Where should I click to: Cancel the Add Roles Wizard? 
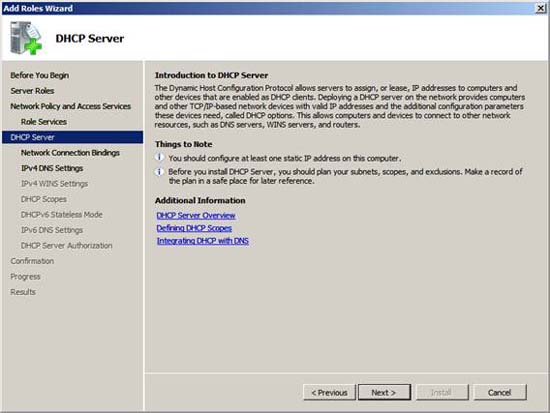pyautogui.click(x=499, y=392)
